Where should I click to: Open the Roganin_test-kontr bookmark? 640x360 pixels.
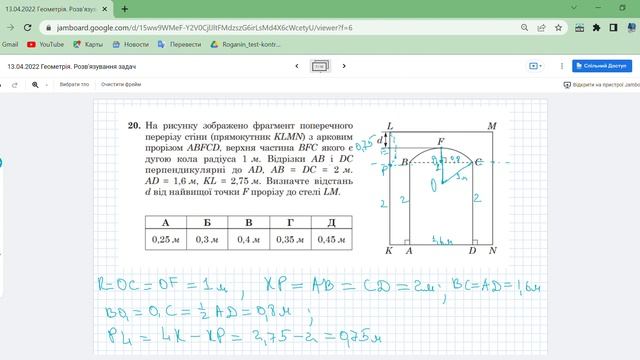(245, 44)
